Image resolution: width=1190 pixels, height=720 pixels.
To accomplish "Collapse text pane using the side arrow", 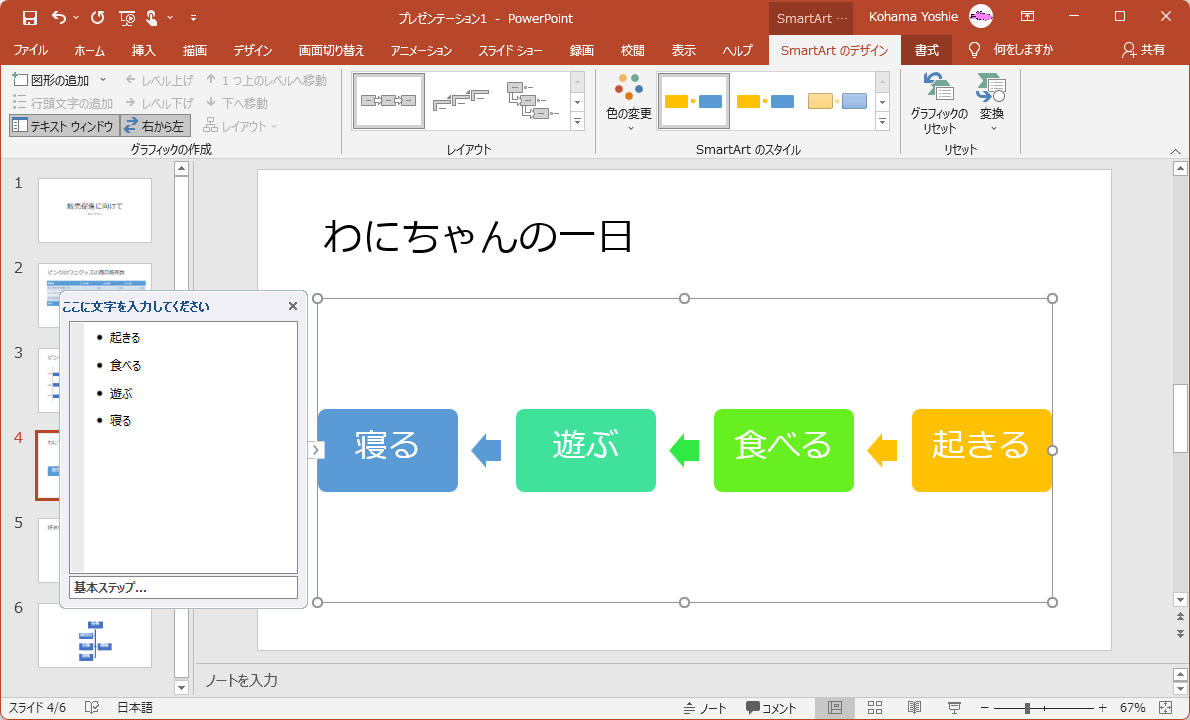I will click(x=316, y=450).
